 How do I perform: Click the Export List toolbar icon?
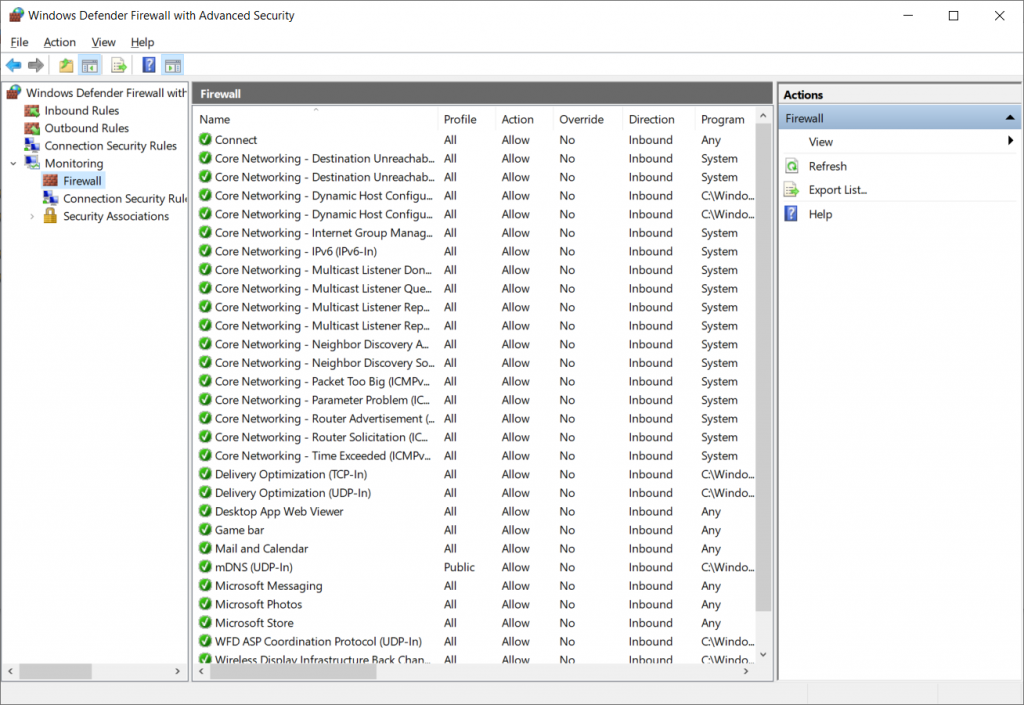point(119,65)
